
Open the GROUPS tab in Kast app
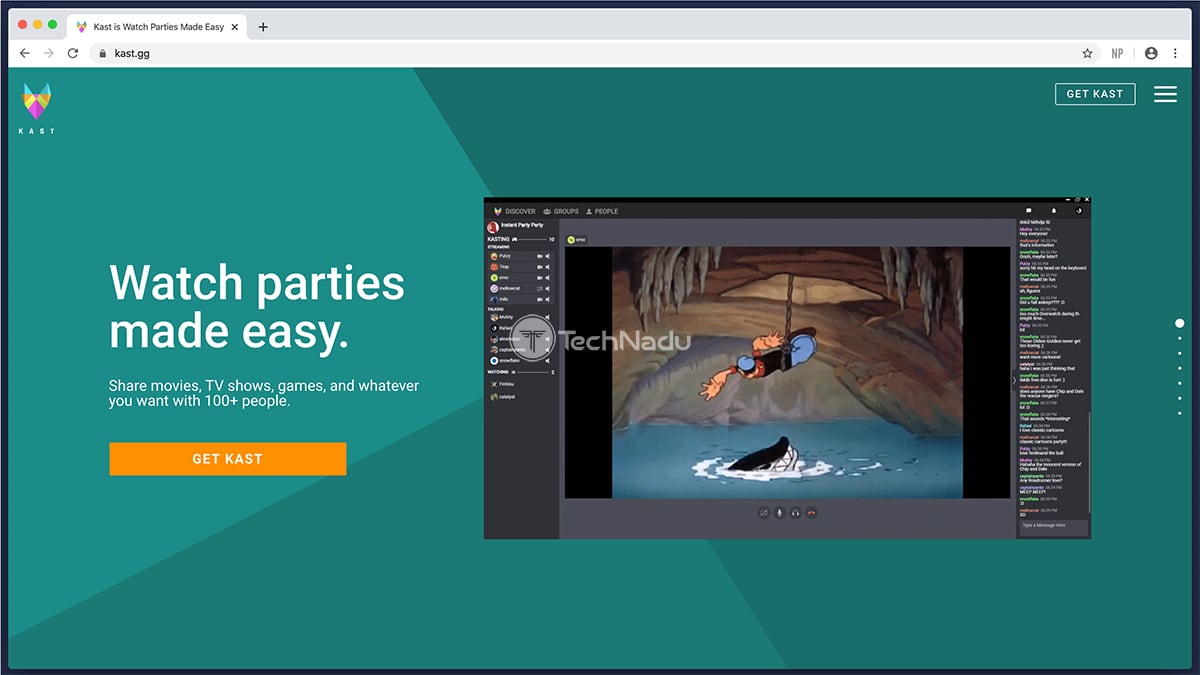coord(561,211)
